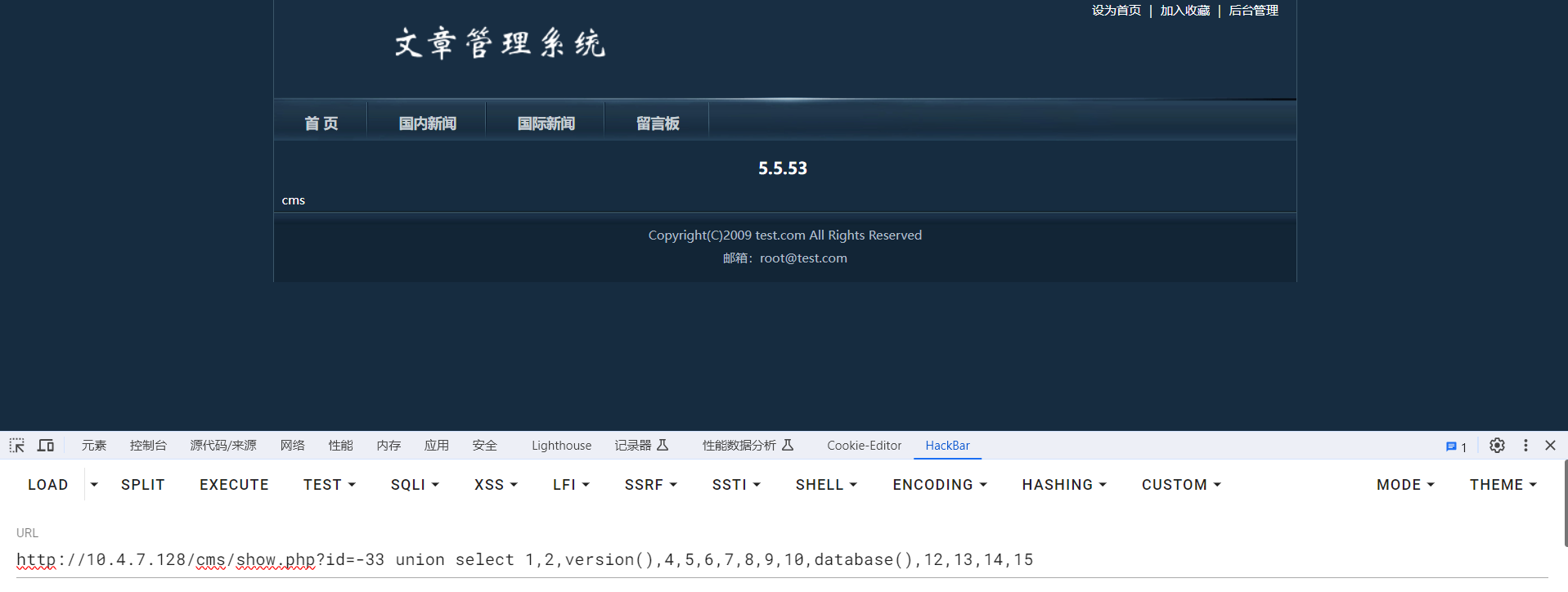Open the 元素 (Elements) tab
This screenshot has height=592, width=1568.
94,446
